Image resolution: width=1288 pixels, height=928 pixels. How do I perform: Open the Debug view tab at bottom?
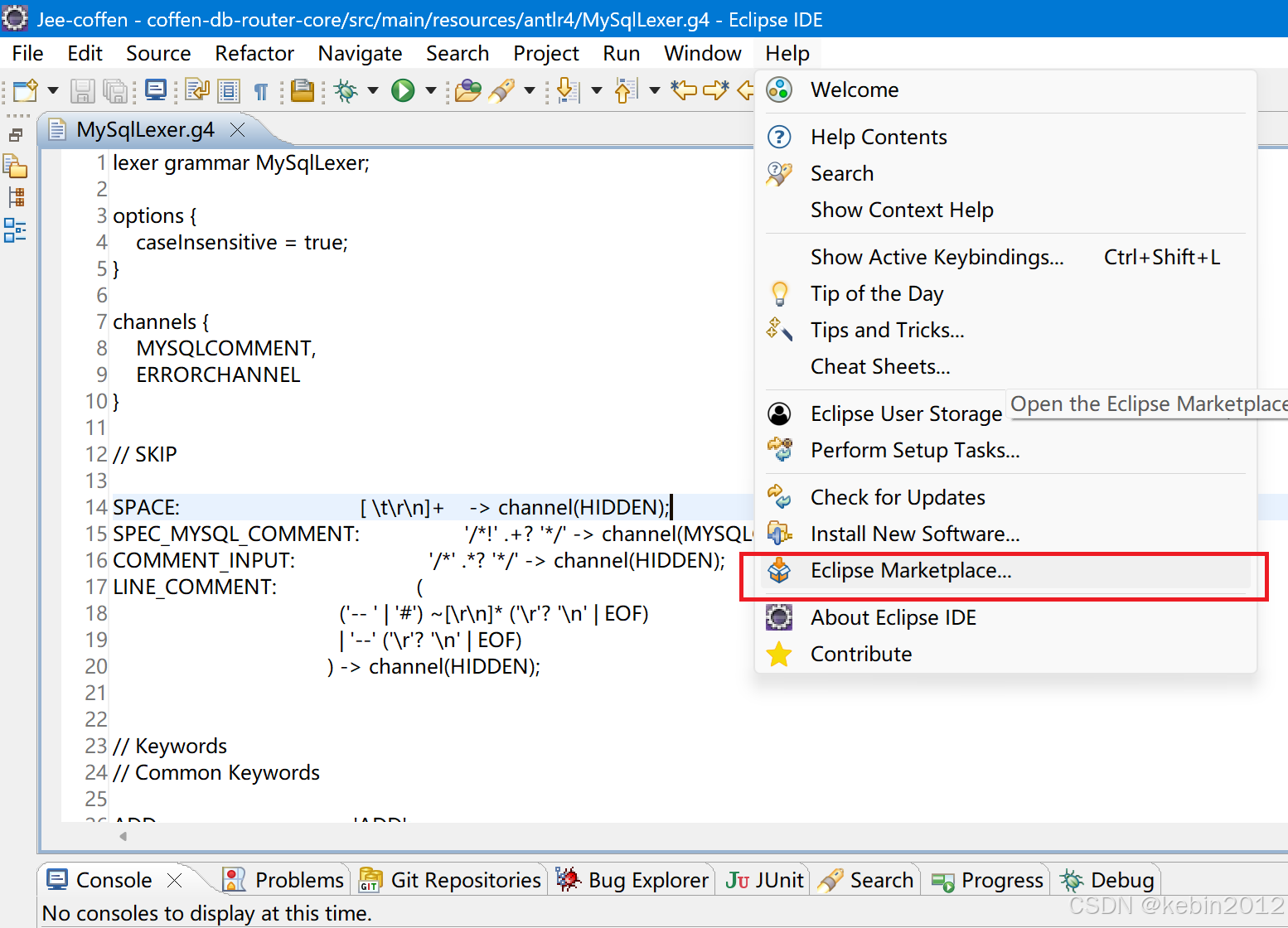click(1106, 880)
